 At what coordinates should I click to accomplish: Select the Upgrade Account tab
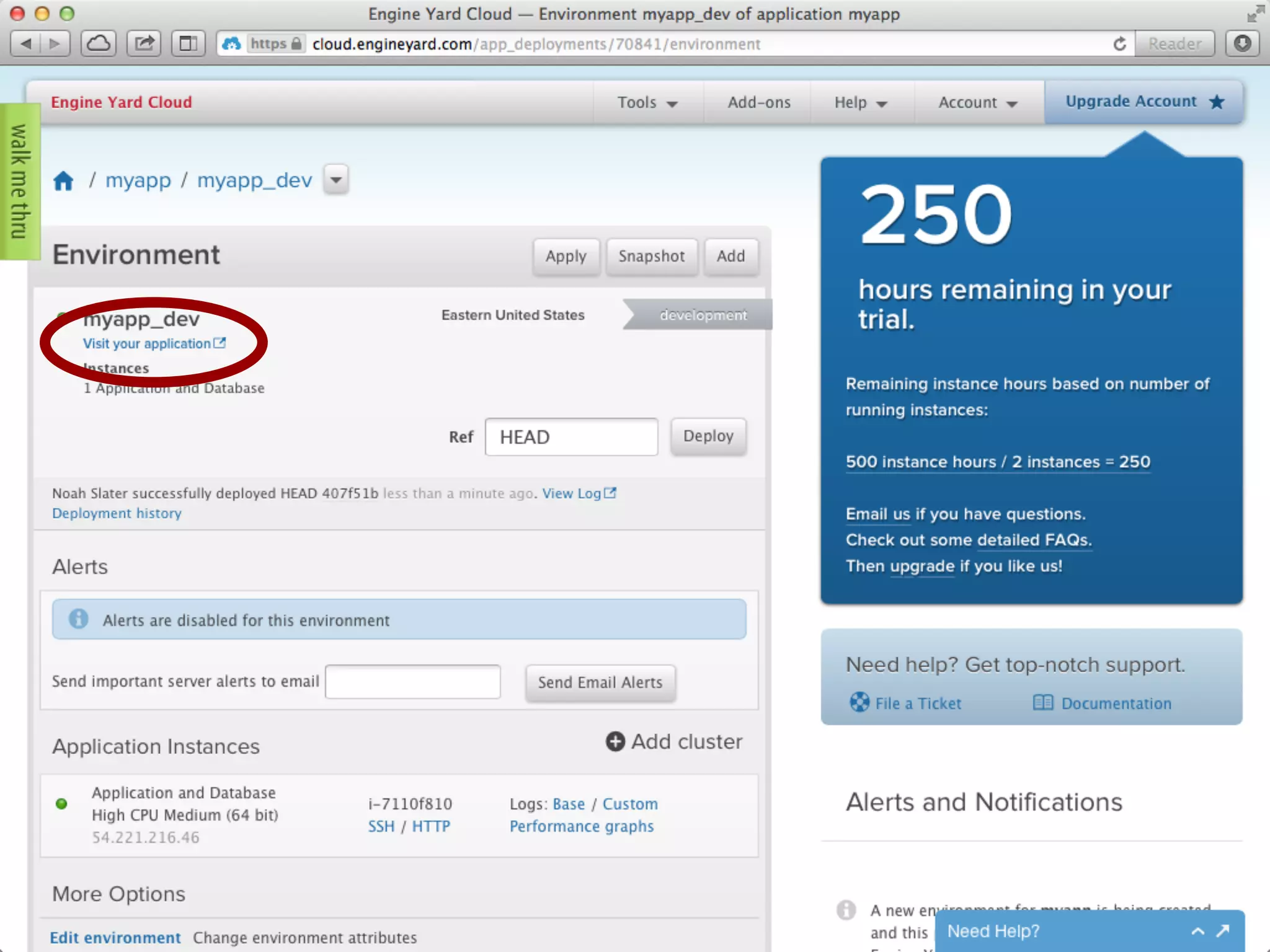click(x=1143, y=102)
